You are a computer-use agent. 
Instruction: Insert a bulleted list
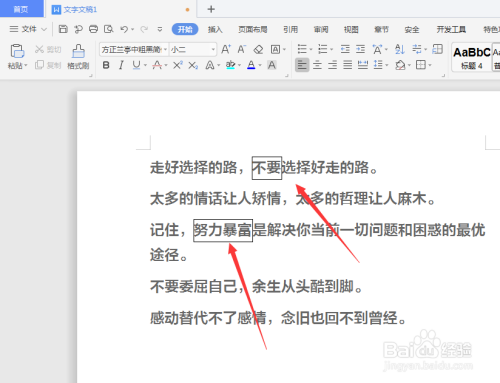[x=302, y=49]
